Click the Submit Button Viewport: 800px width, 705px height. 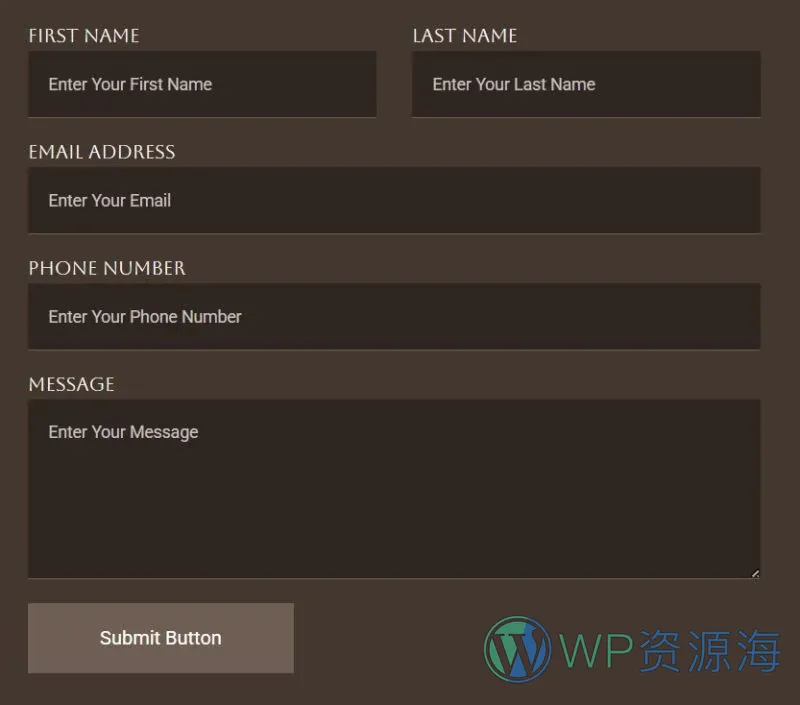click(161, 638)
